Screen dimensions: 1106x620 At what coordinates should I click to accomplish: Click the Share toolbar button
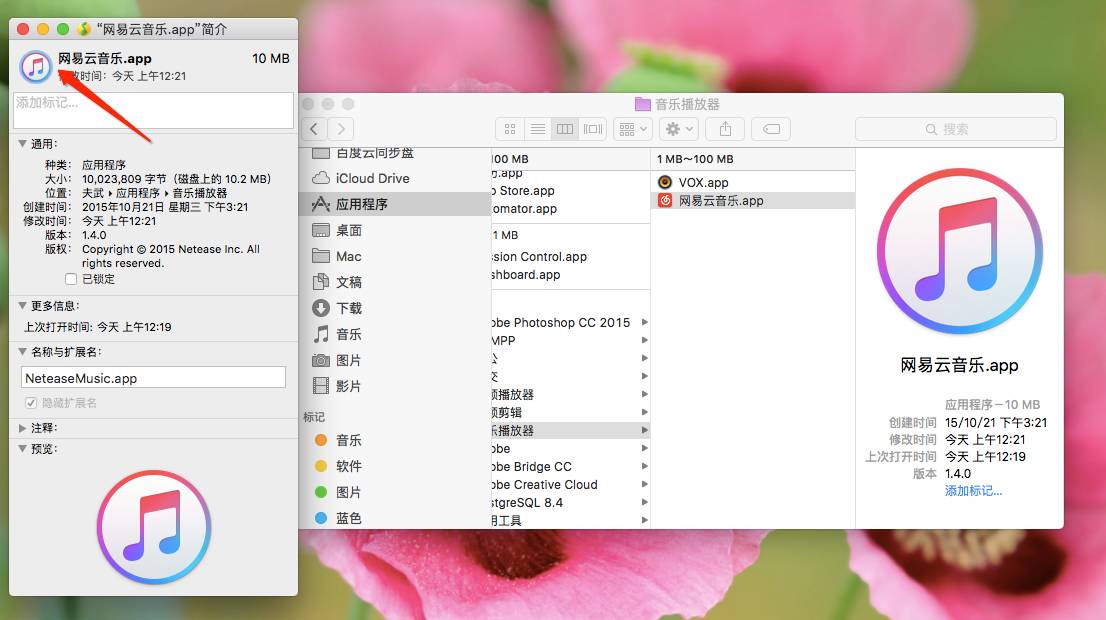pos(725,129)
